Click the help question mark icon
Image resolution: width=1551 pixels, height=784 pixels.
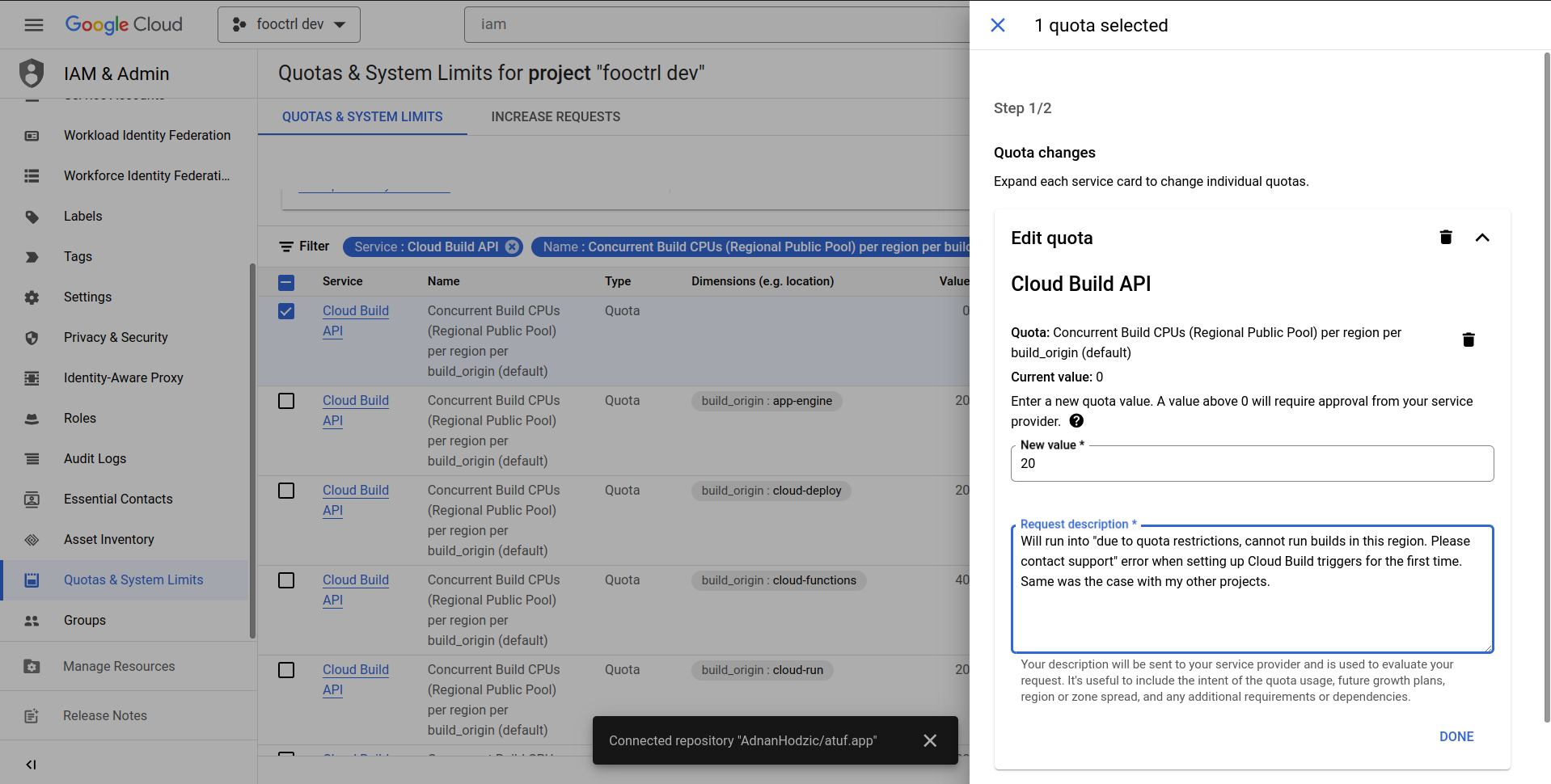coord(1076,421)
